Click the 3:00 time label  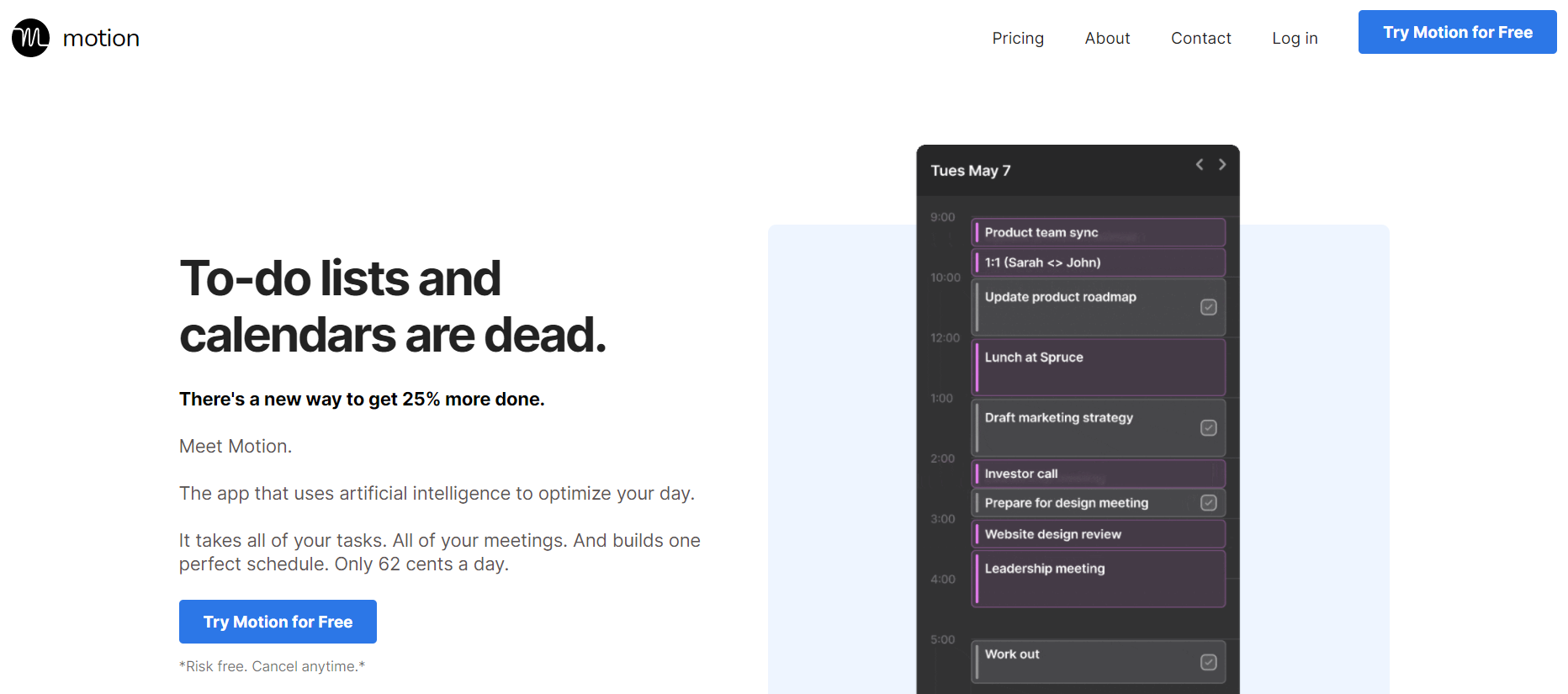[942, 519]
